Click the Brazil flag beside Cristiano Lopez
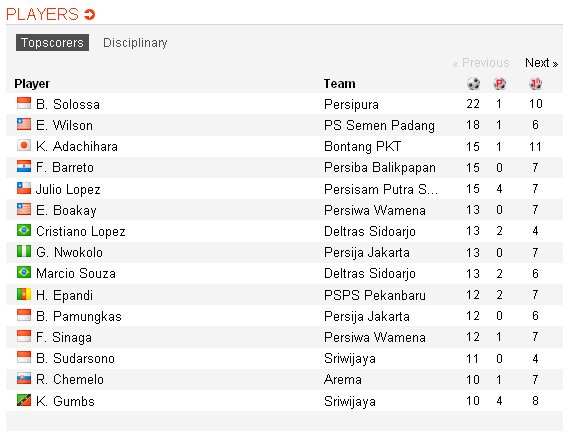This screenshot has width=570, height=437. point(24,230)
